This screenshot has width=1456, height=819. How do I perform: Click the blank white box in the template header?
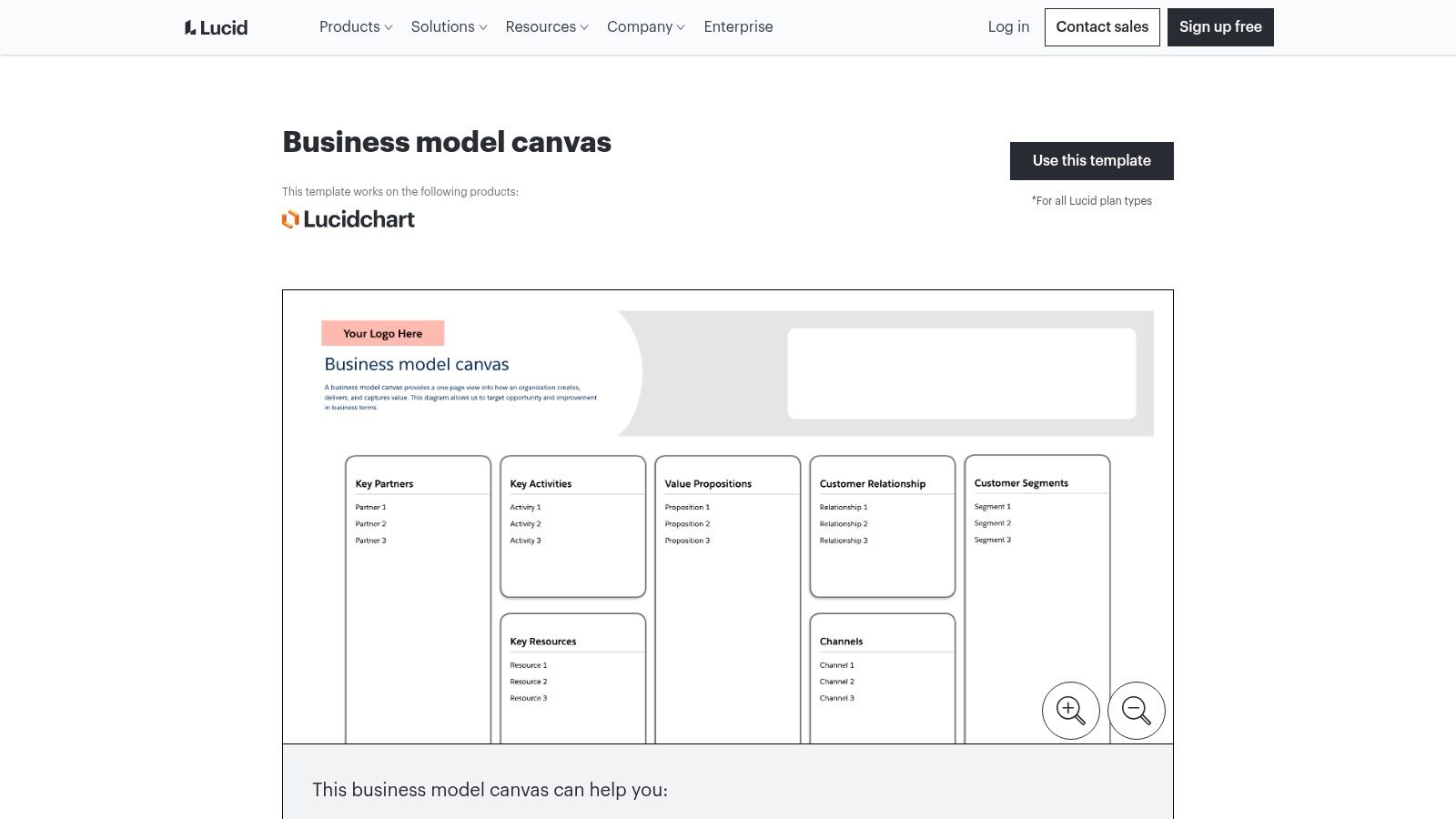coord(961,374)
